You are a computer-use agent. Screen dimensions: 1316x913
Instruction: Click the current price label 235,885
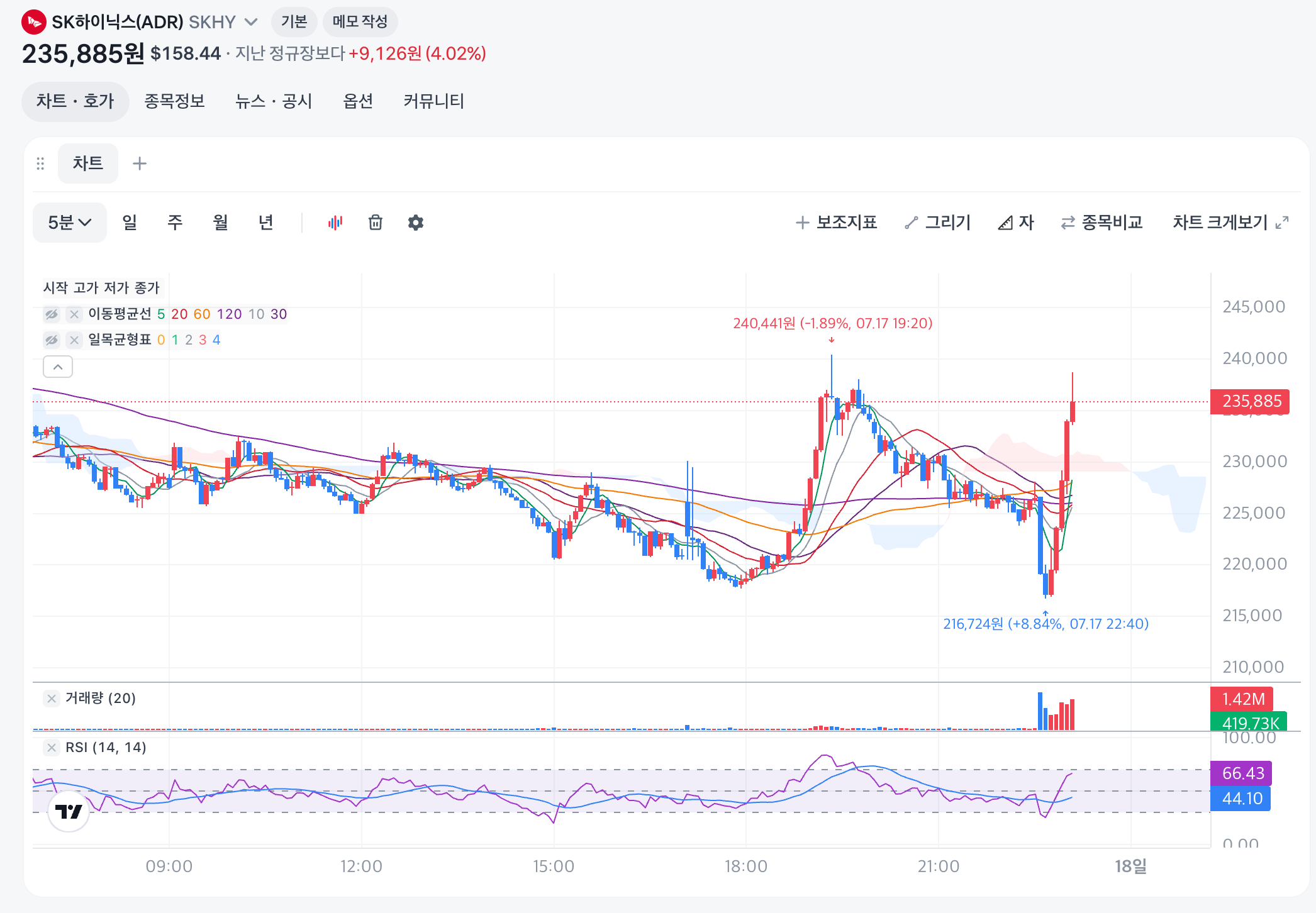[1250, 401]
